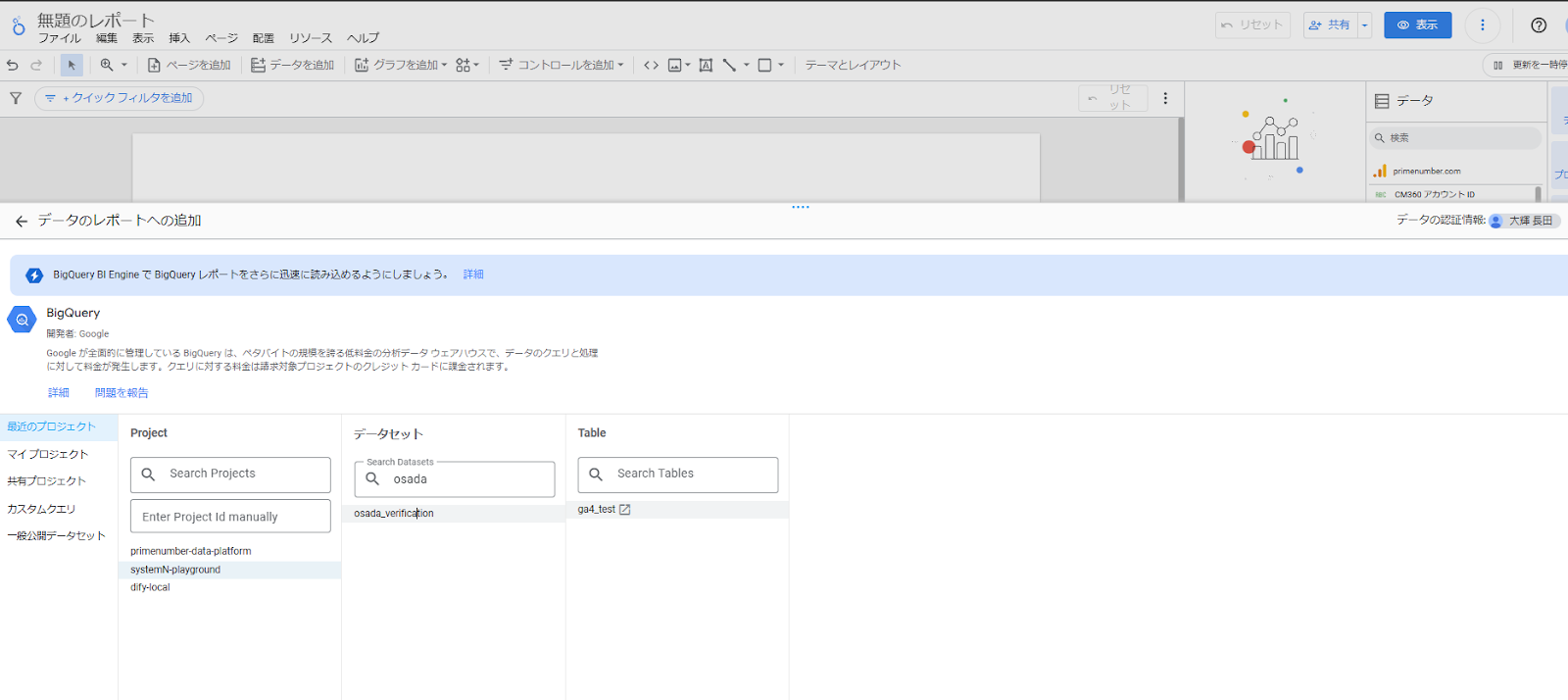Click the data credentials user 大輝 長田

click(x=1524, y=221)
